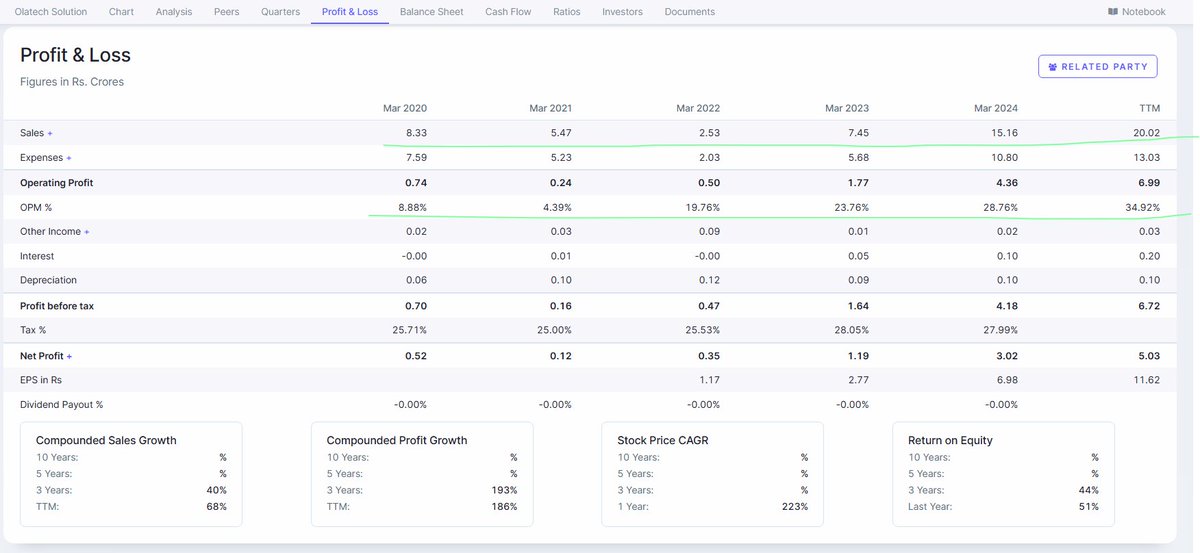Open the Investors tab
1200x553 pixels.
(623, 12)
